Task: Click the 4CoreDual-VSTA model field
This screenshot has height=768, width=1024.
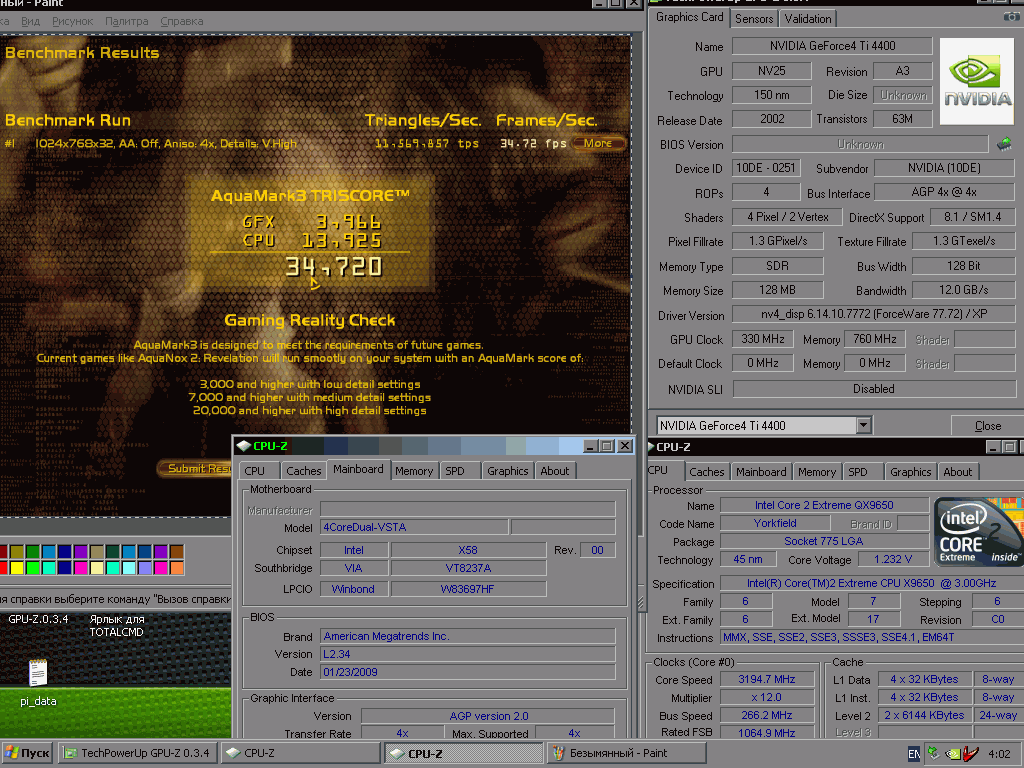Action: click(x=414, y=527)
